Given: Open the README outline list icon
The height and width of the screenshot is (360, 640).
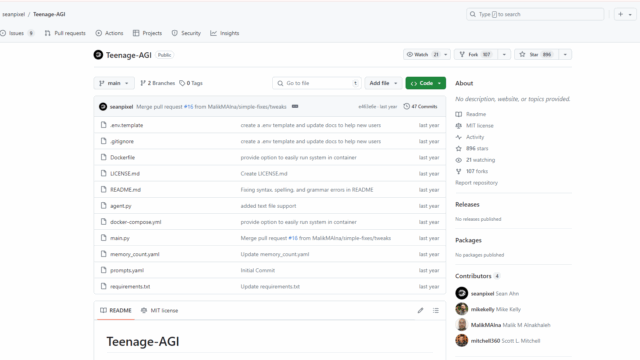Looking at the screenshot, I should tap(436, 311).
